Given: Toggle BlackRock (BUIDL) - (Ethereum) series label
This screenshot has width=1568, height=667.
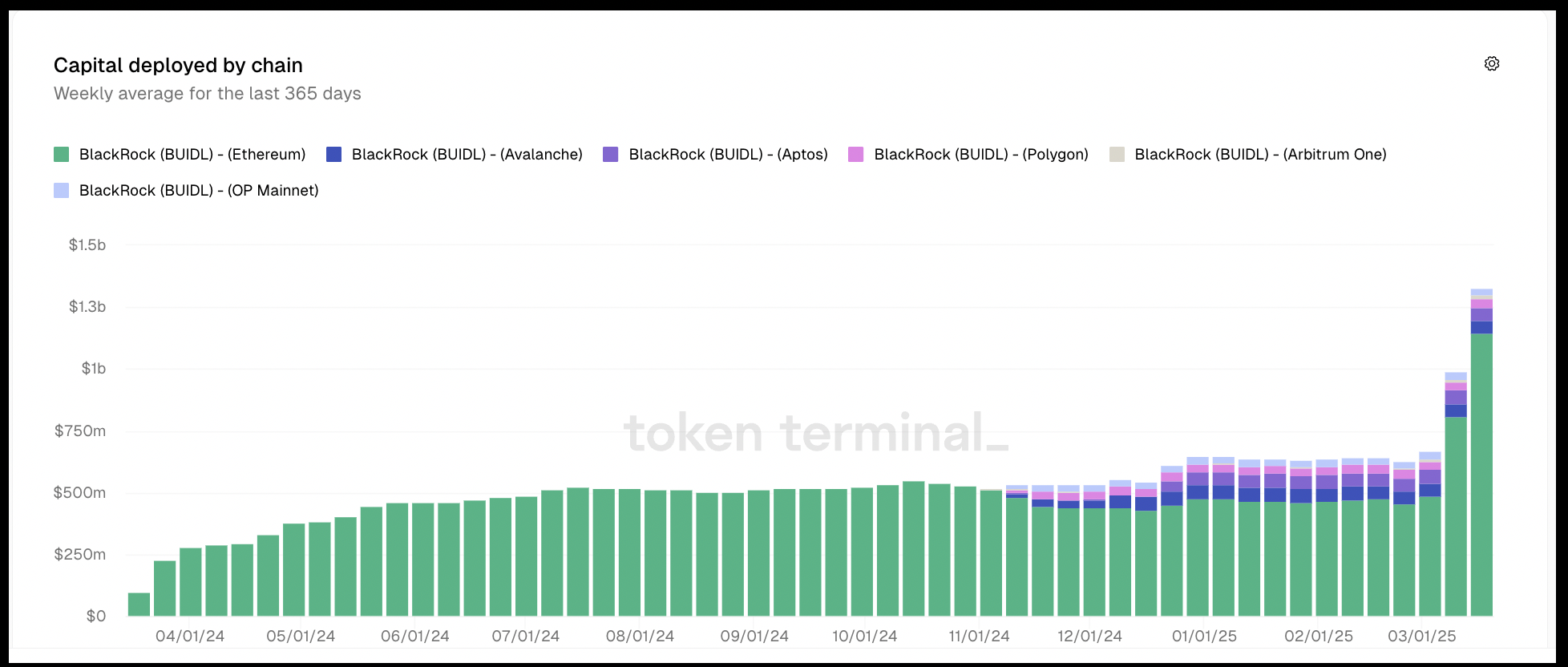Looking at the screenshot, I should coord(192,155).
